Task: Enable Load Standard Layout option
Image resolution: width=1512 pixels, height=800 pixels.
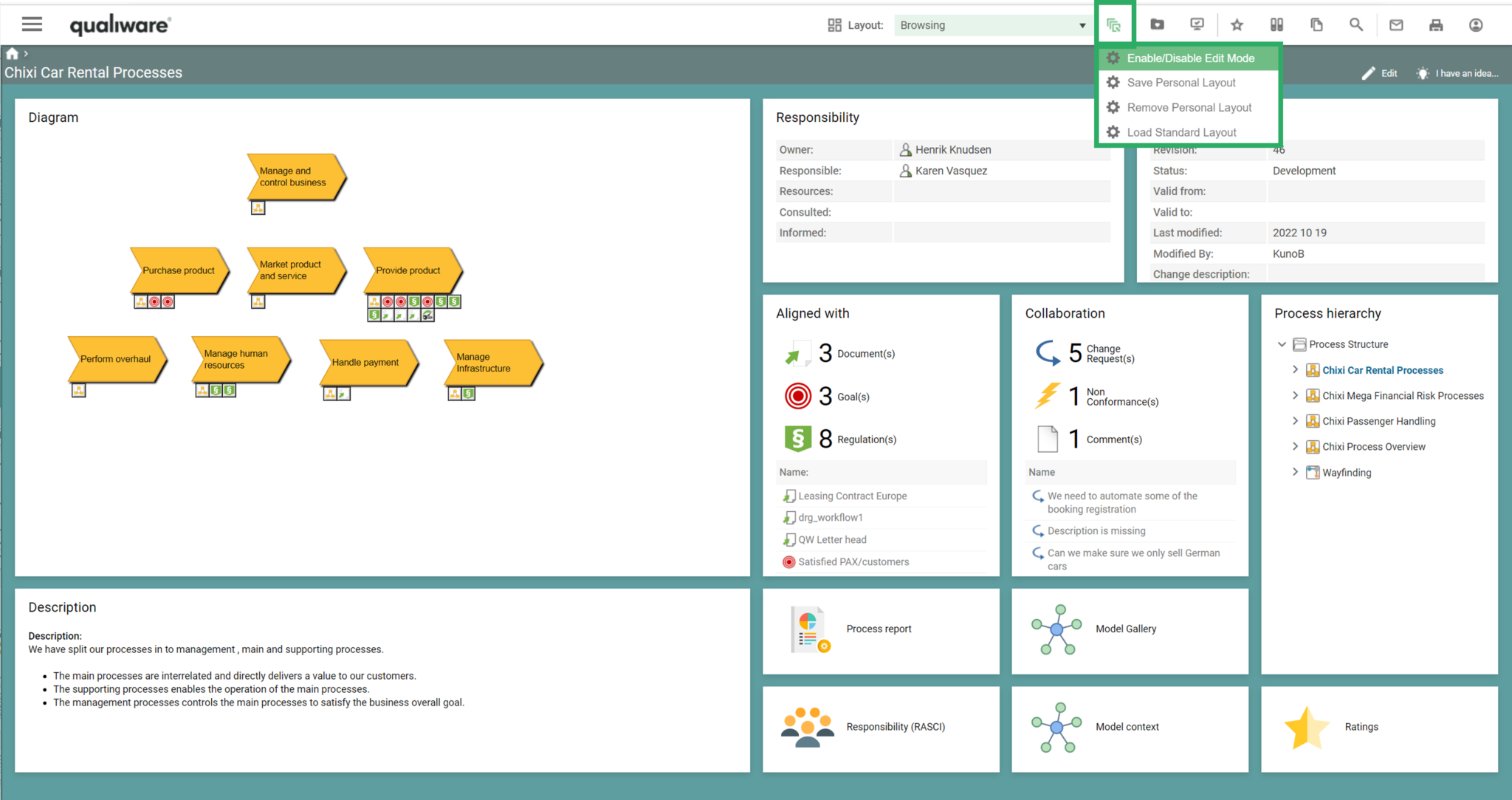Action: coord(1181,131)
